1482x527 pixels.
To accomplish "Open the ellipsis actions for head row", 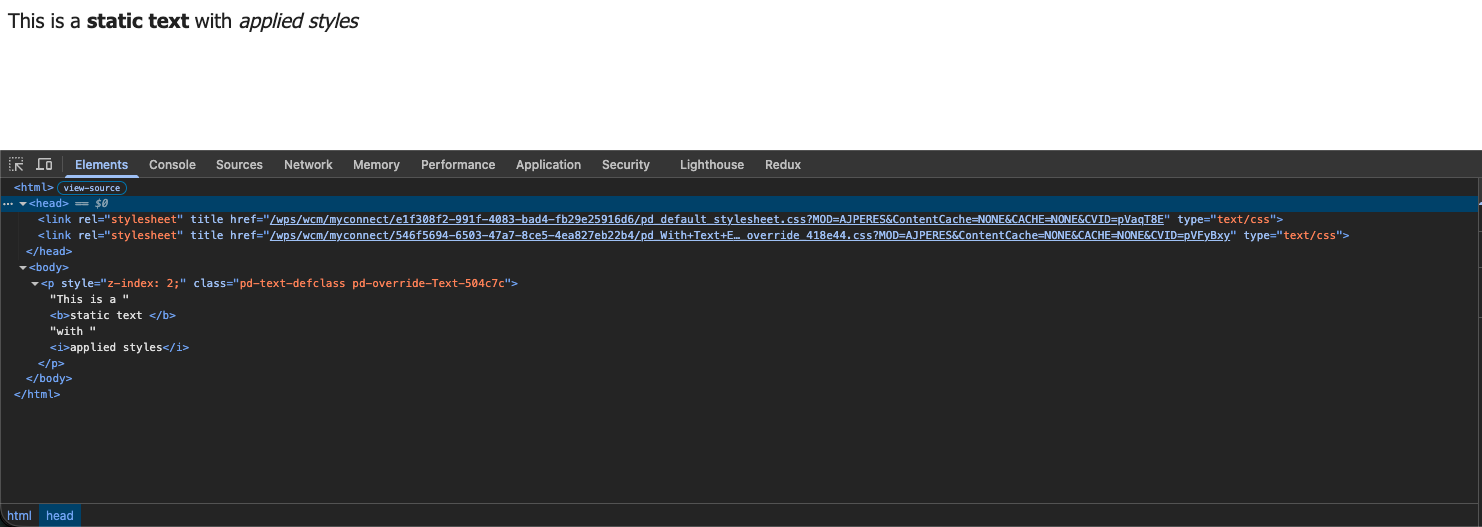I will point(8,203).
